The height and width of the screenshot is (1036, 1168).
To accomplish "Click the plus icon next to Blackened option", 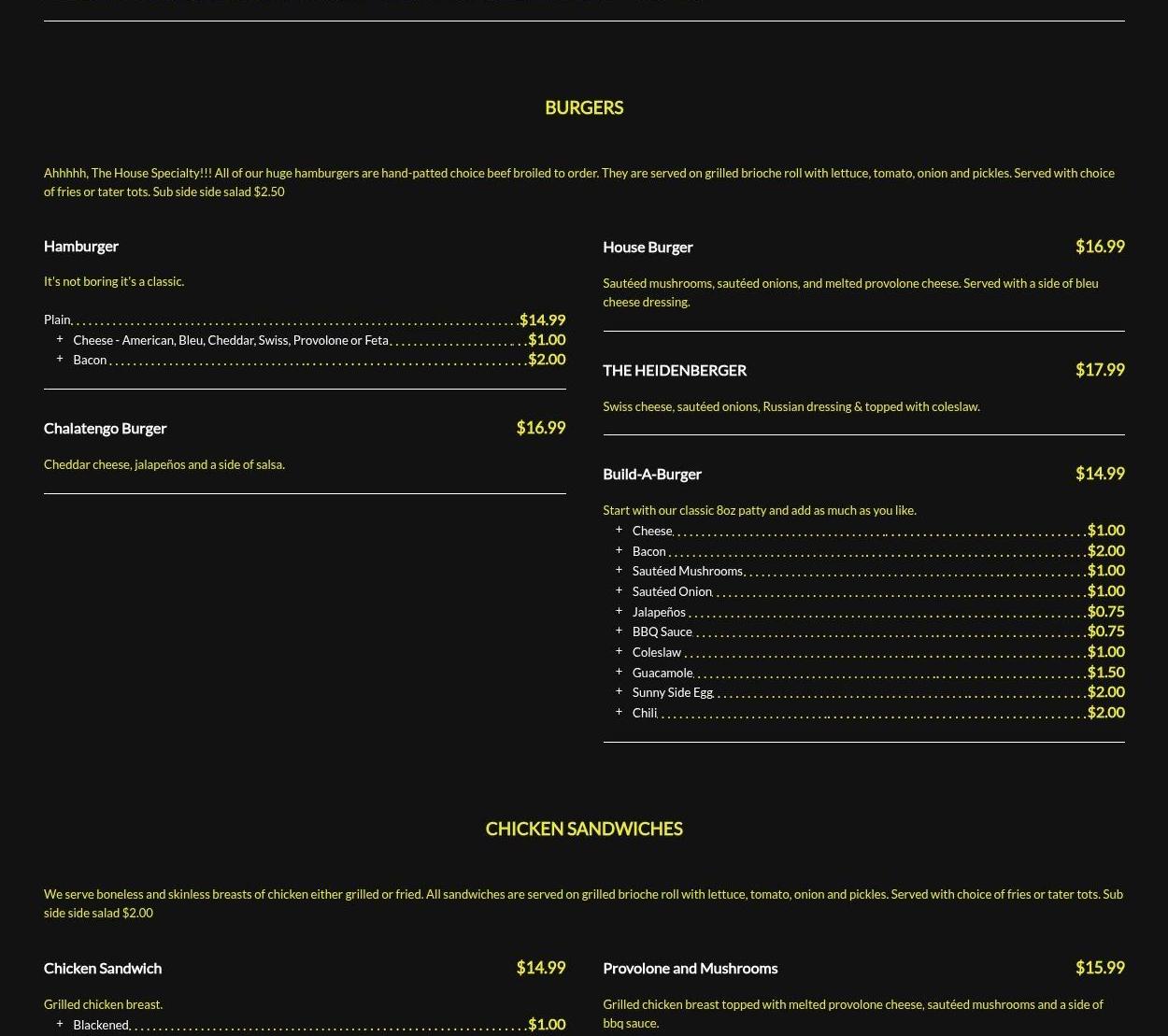I will 60,1024.
